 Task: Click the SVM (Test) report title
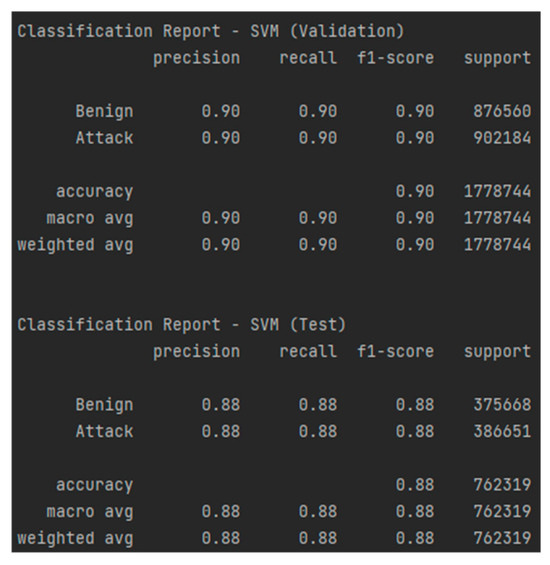tap(182, 325)
